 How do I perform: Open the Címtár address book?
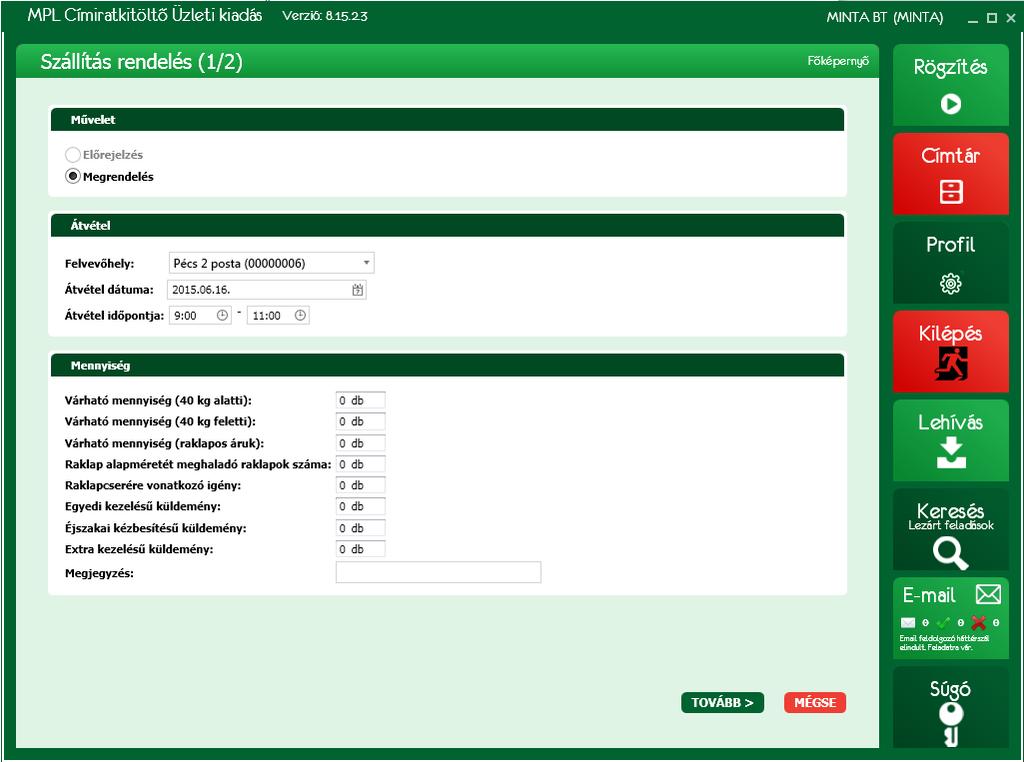click(x=950, y=174)
